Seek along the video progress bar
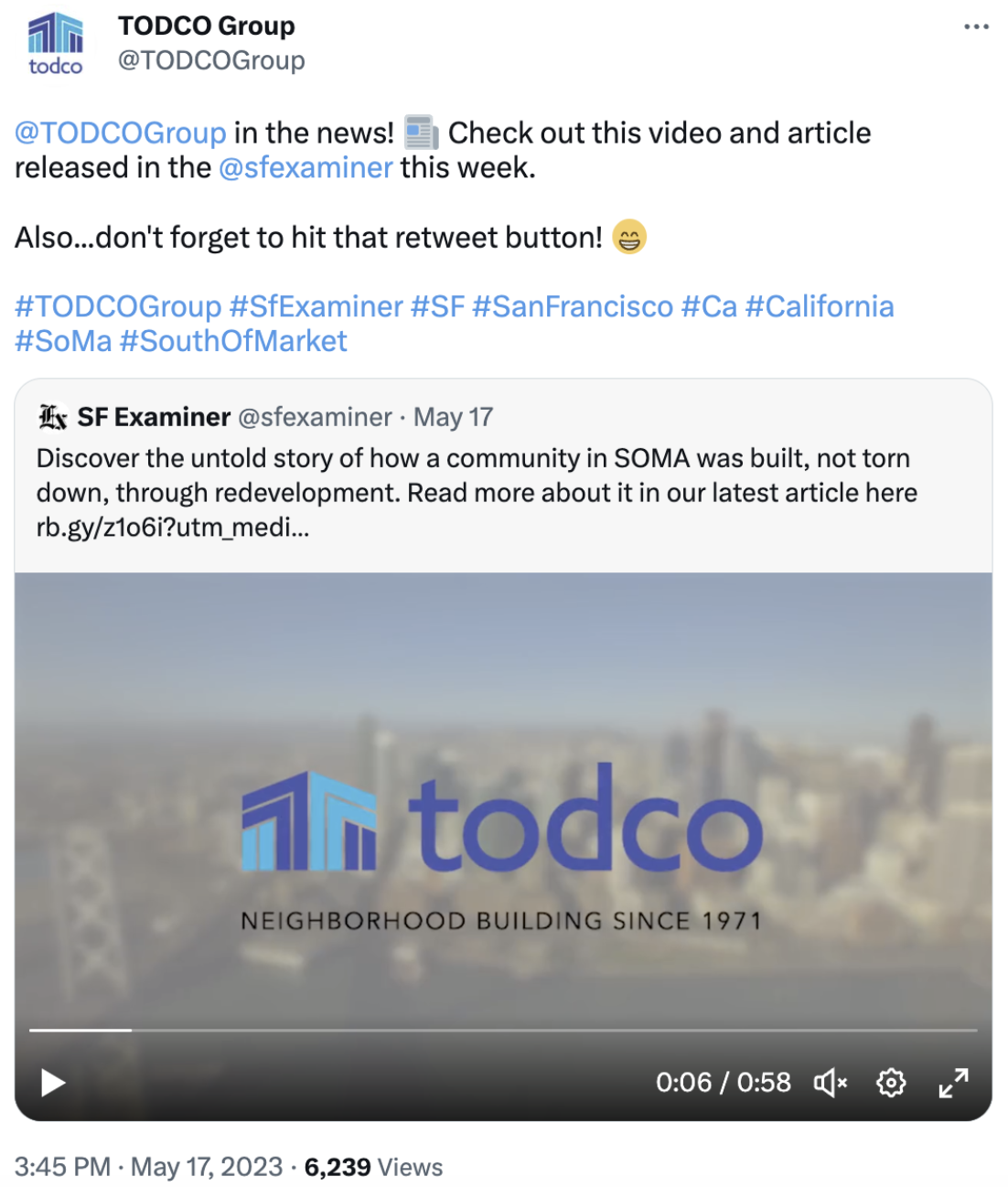 coord(503,1031)
